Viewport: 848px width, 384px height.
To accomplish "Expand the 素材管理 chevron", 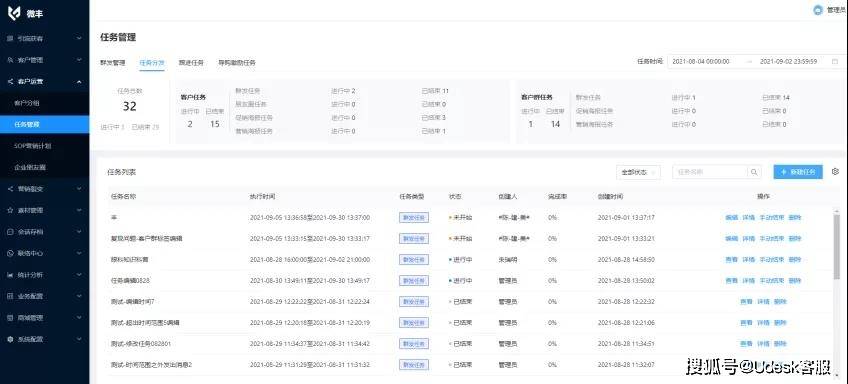I will click(79, 210).
